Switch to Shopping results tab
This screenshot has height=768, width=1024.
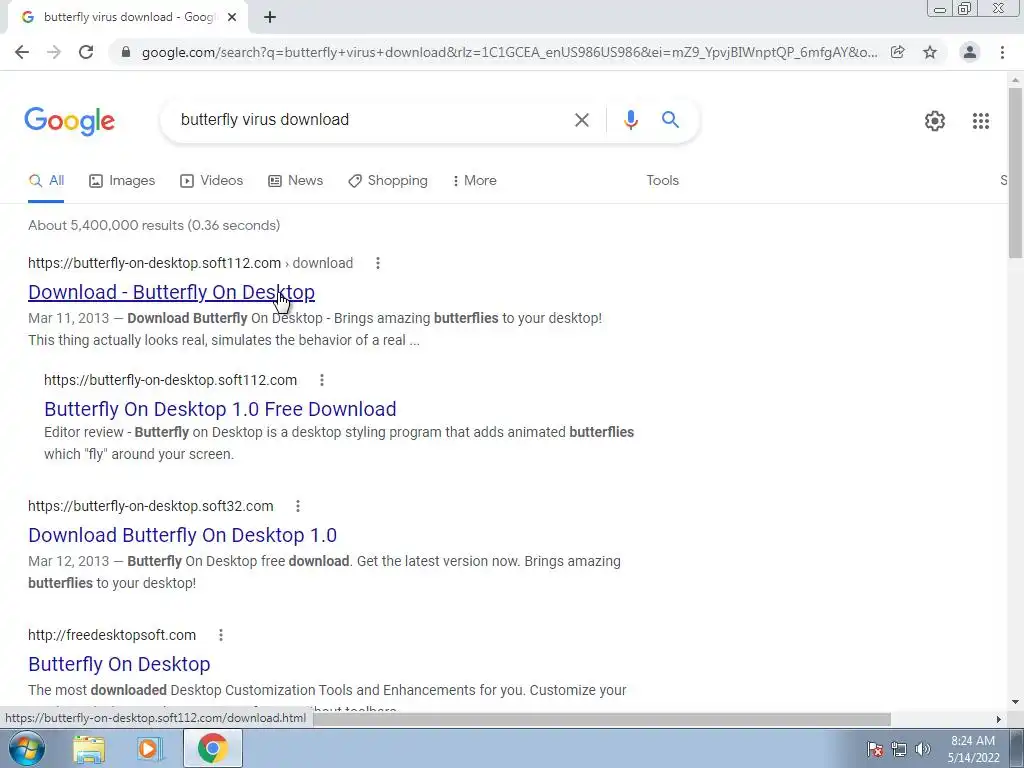(388, 181)
